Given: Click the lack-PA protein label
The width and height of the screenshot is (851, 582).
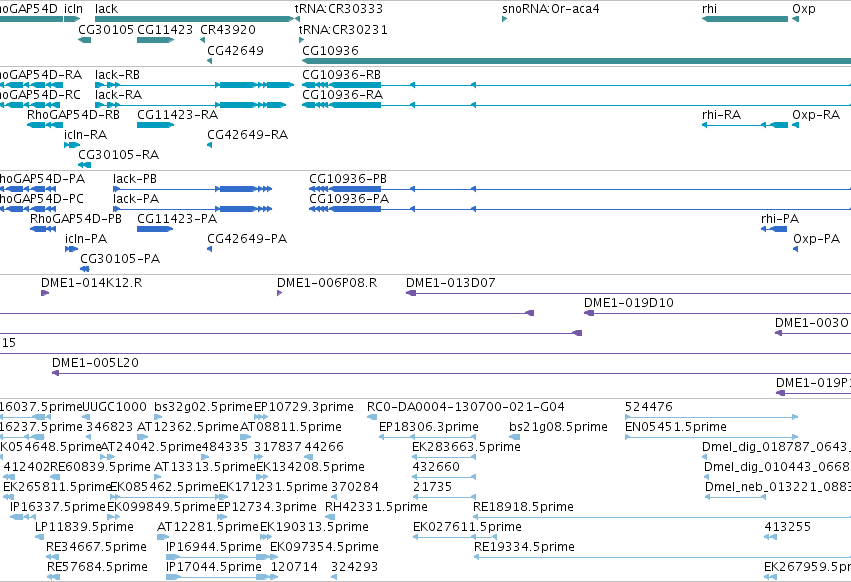Looking at the screenshot, I should coord(136,199).
